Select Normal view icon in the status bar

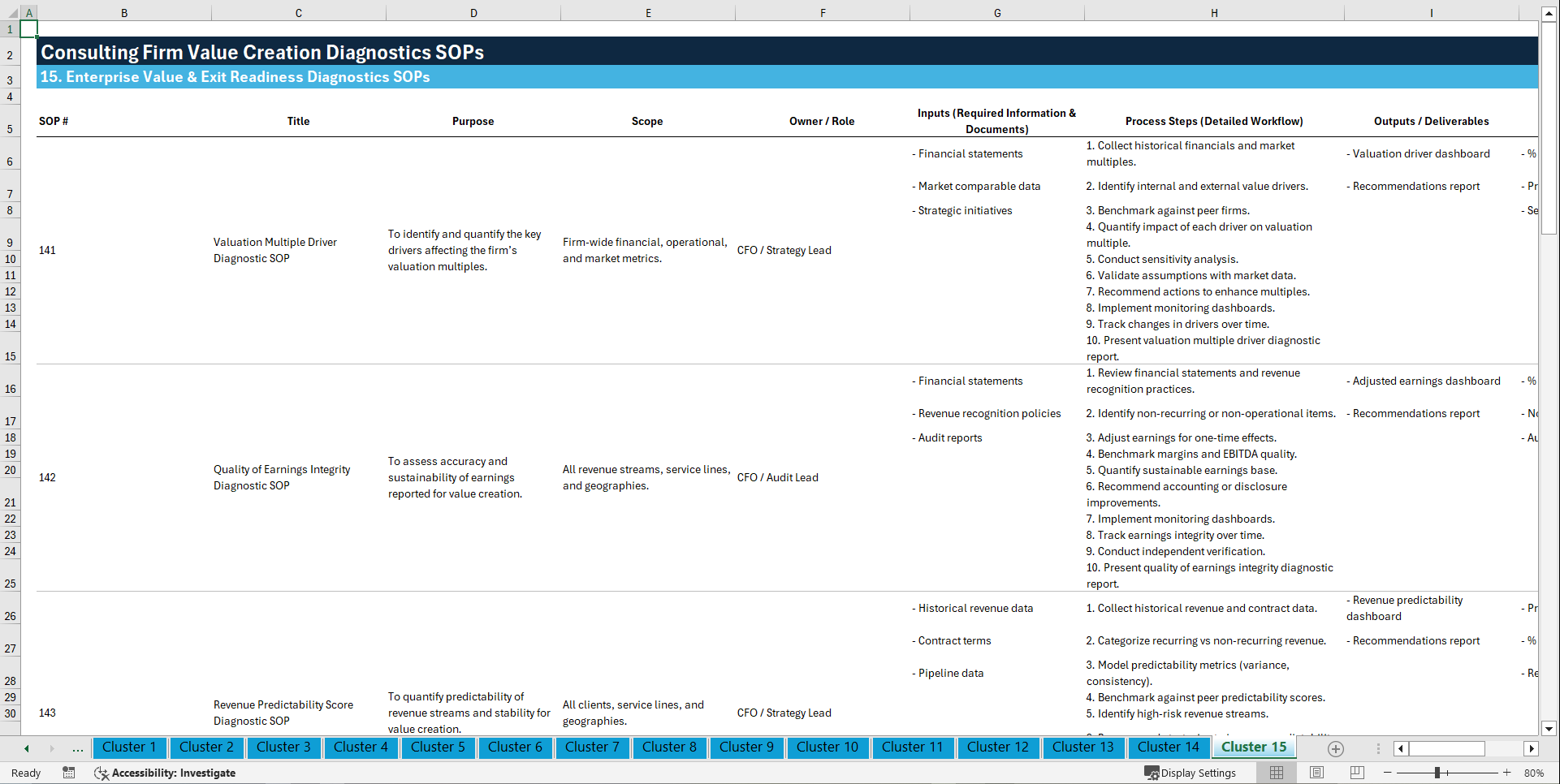(x=1275, y=773)
